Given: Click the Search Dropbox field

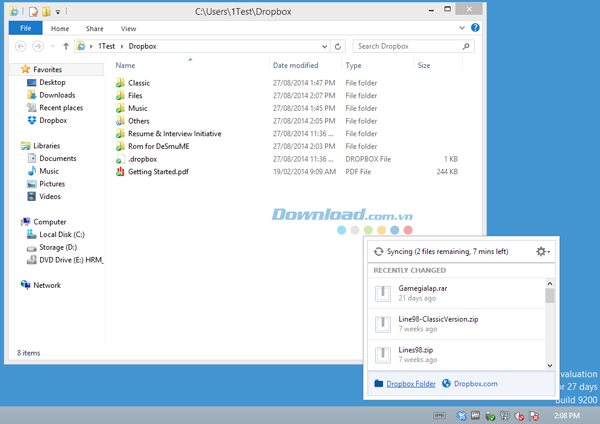Looking at the screenshot, I should 405,46.
